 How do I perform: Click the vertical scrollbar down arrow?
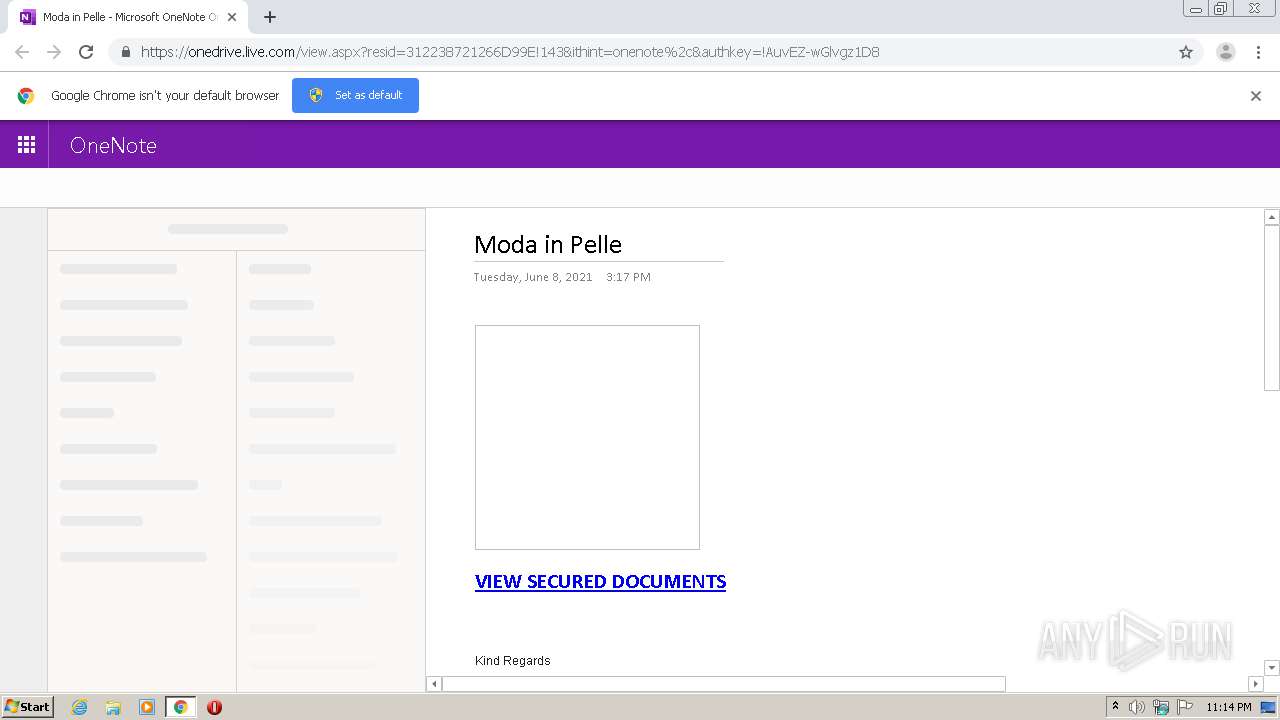(x=1272, y=668)
